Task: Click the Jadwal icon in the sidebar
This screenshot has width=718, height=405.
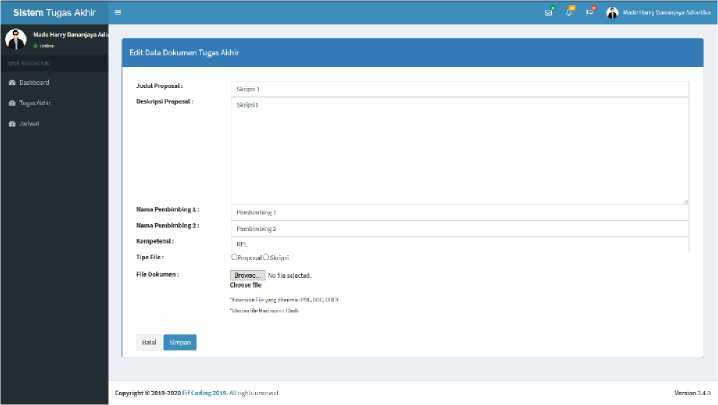Action: 12,123
